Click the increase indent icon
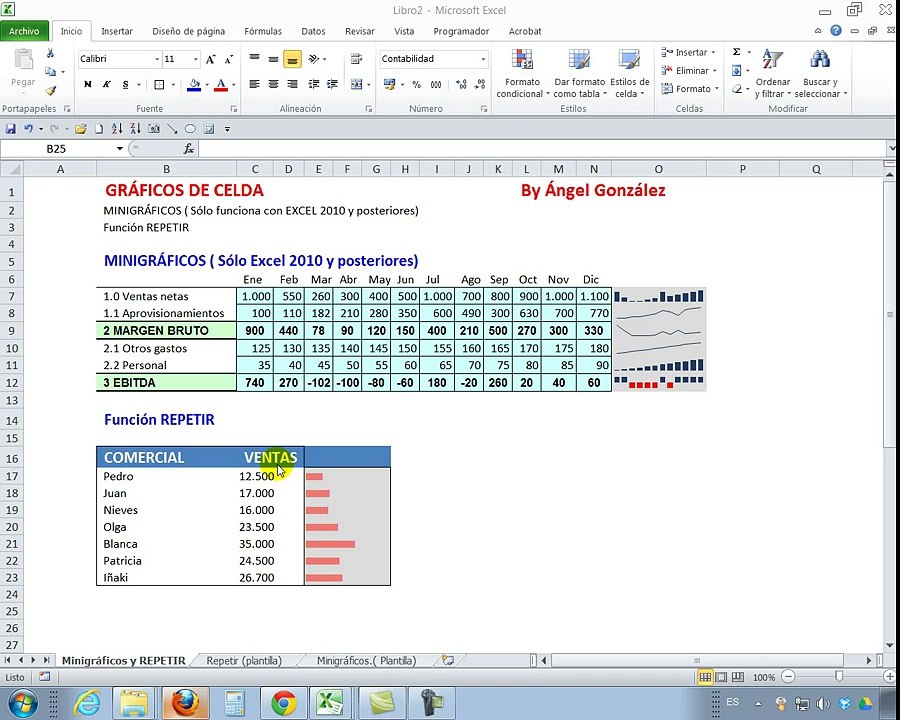 [x=332, y=84]
